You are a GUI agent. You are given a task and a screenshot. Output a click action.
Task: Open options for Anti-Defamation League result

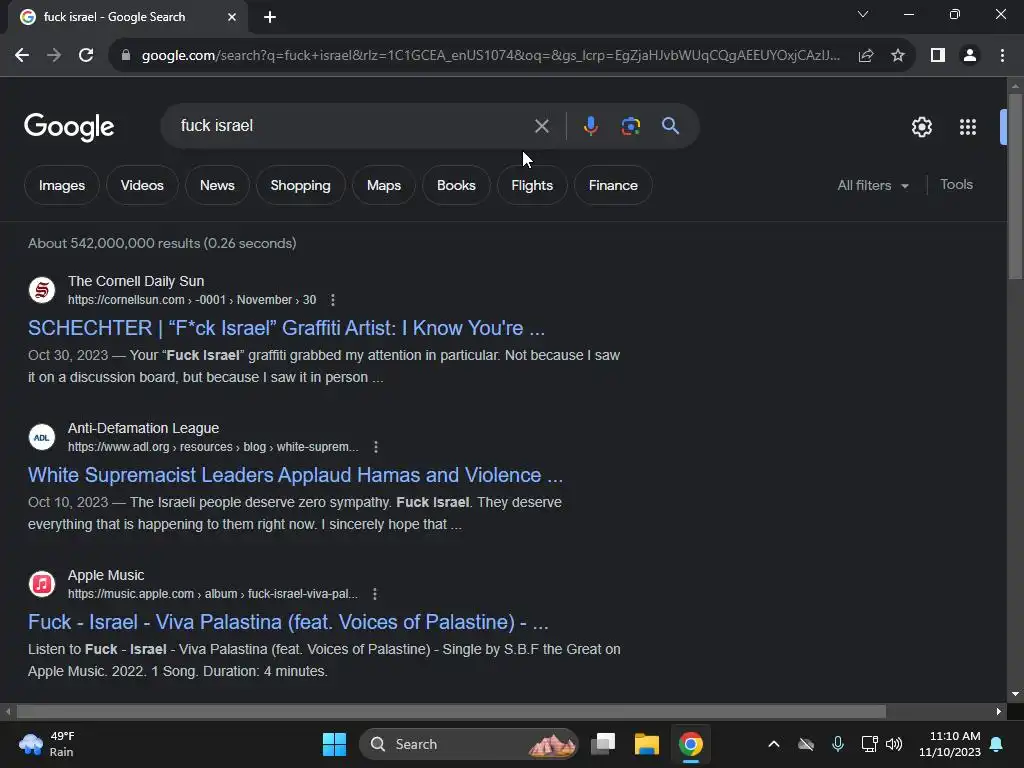pyautogui.click(x=376, y=447)
